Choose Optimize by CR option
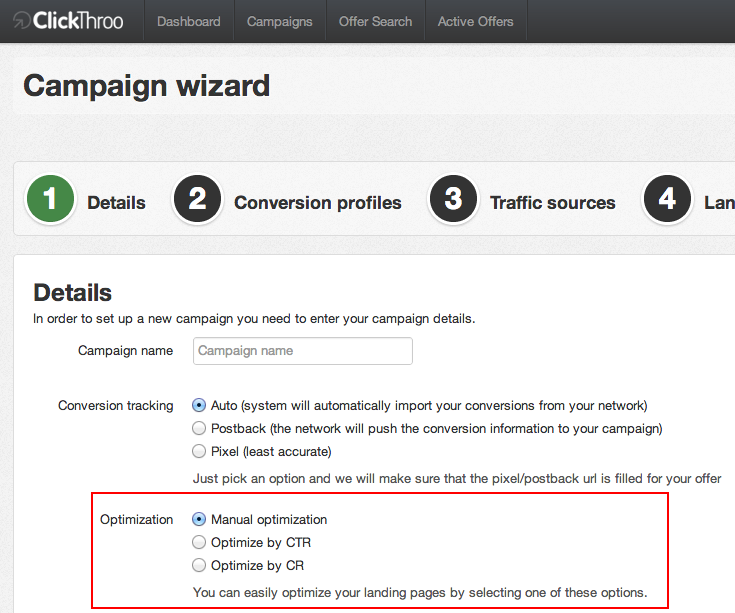Image resolution: width=735 pixels, height=613 pixels. 199,565
